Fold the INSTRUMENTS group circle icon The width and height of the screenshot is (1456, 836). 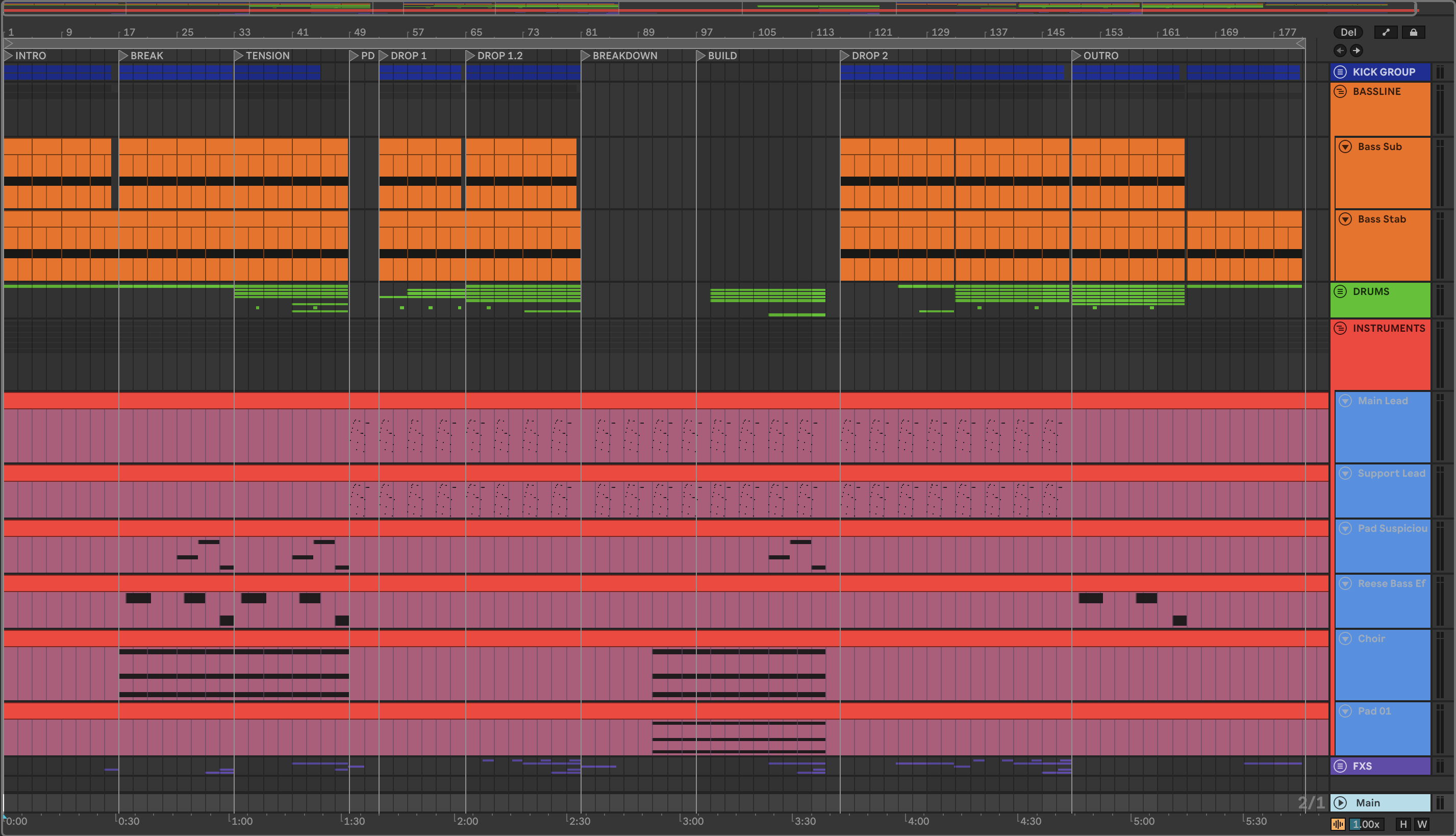click(x=1340, y=329)
